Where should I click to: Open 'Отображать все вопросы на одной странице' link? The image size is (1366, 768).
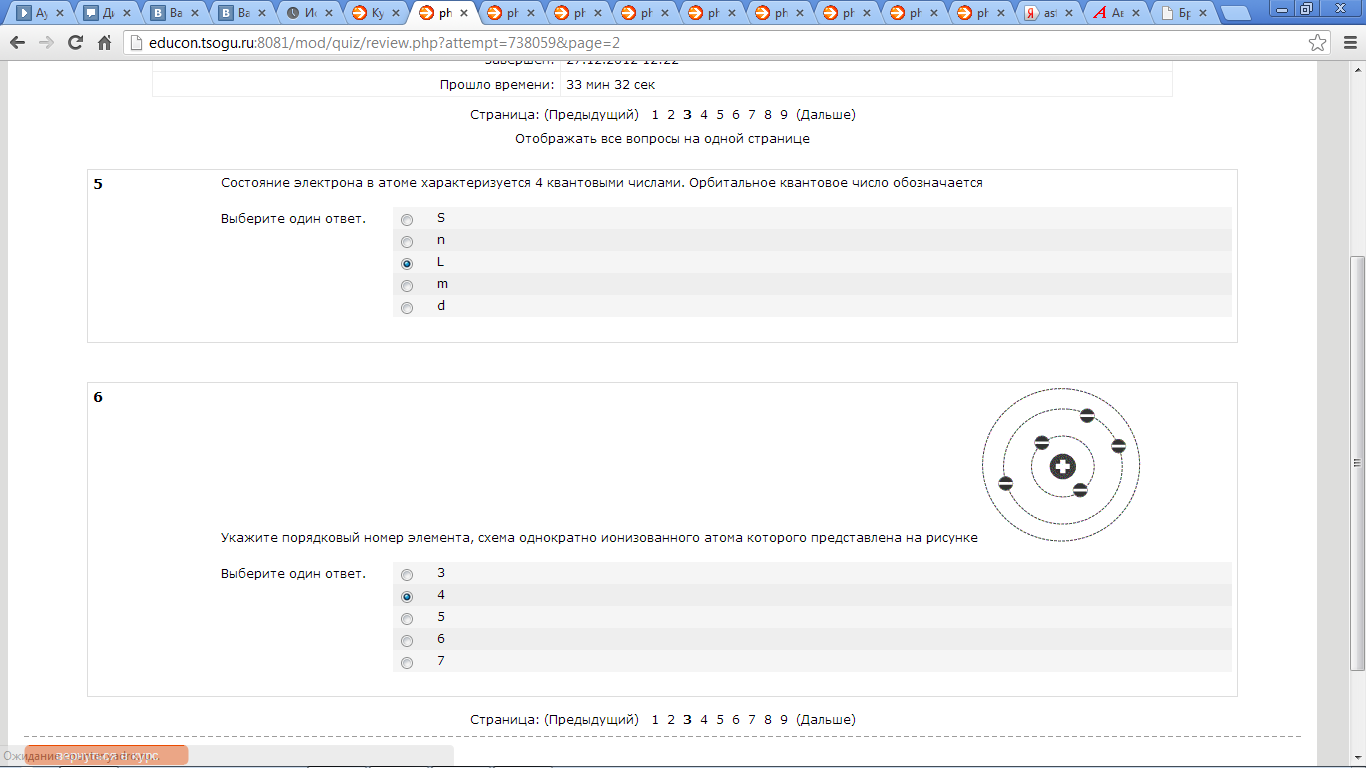[662, 139]
